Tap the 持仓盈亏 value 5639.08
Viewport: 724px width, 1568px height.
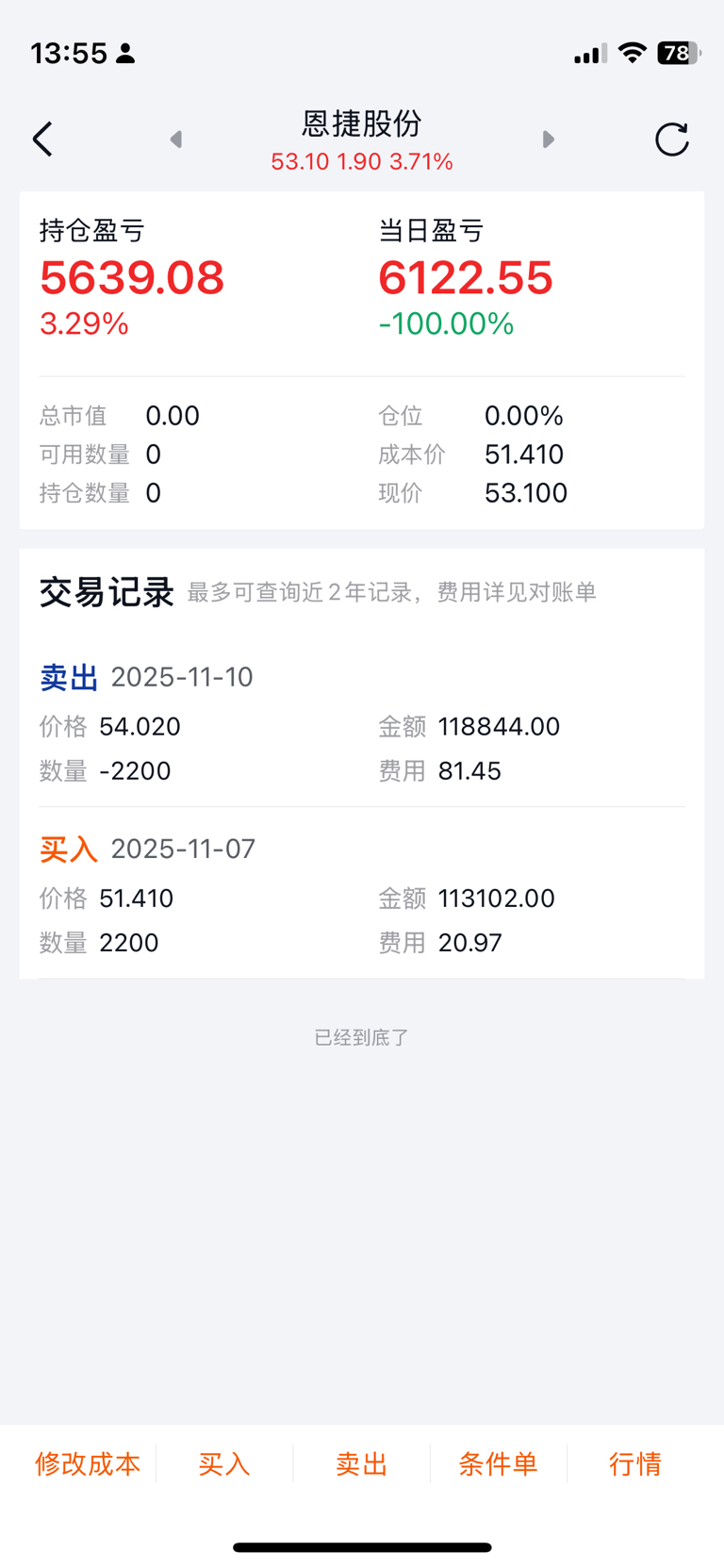(132, 277)
